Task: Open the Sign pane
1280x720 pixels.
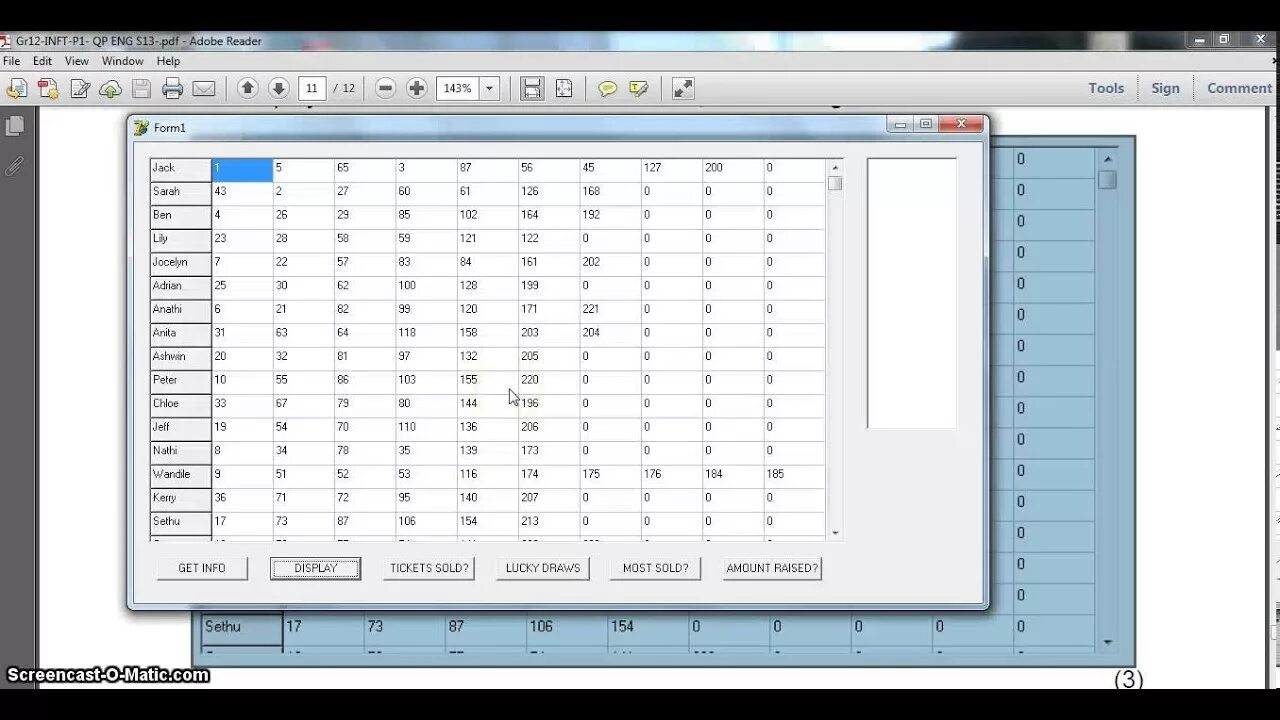Action: click(x=1165, y=88)
